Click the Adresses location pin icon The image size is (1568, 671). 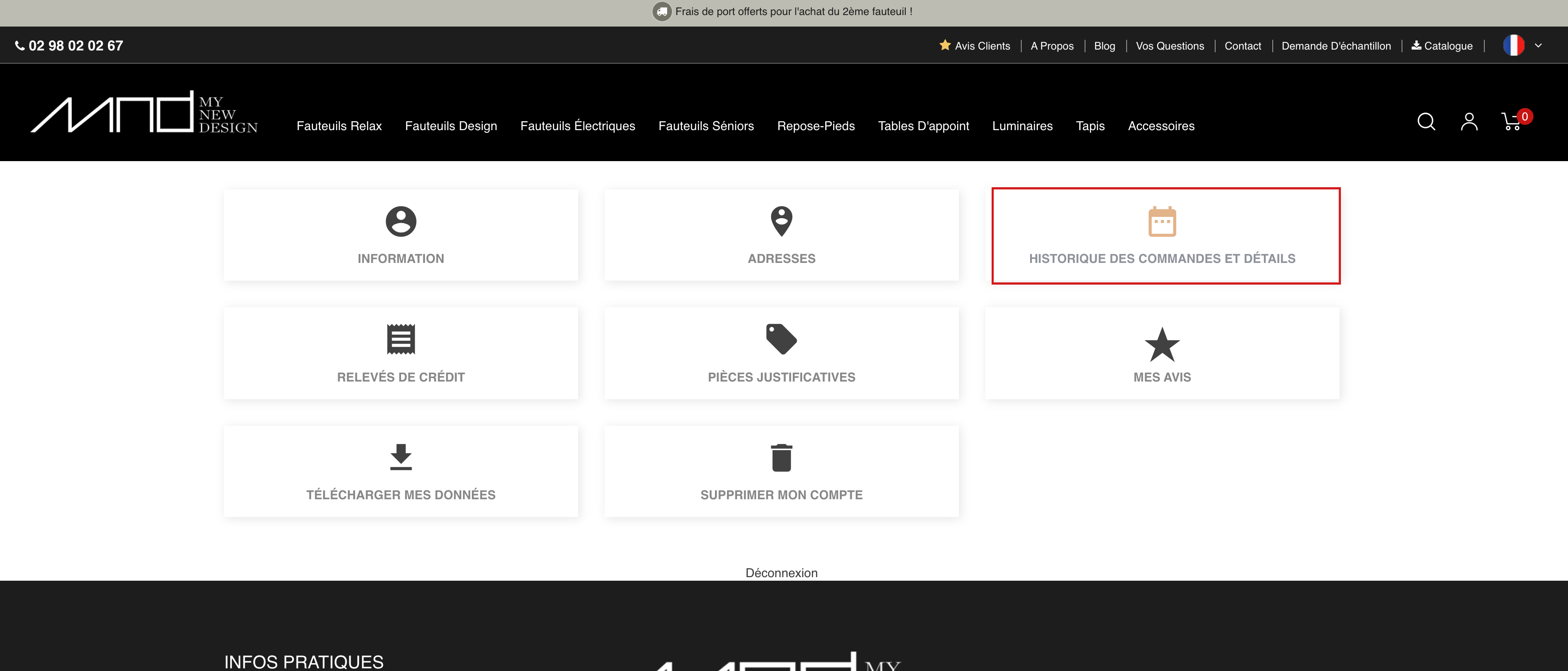(781, 221)
